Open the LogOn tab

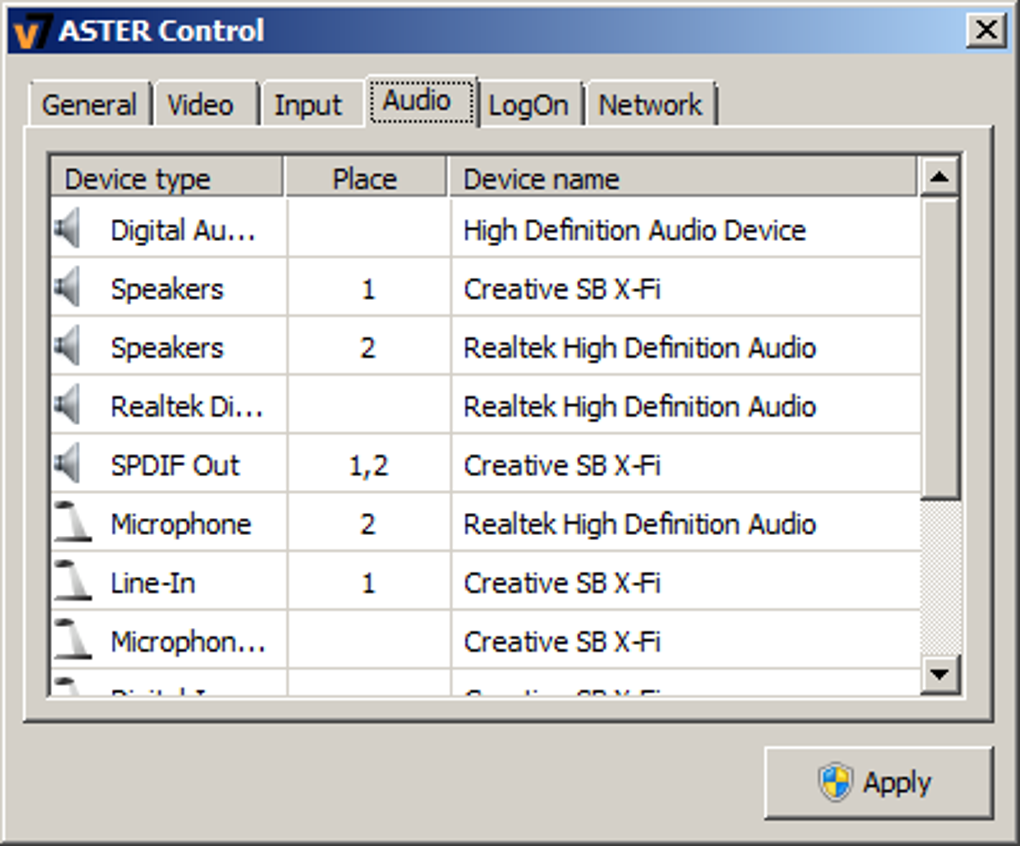coord(528,105)
